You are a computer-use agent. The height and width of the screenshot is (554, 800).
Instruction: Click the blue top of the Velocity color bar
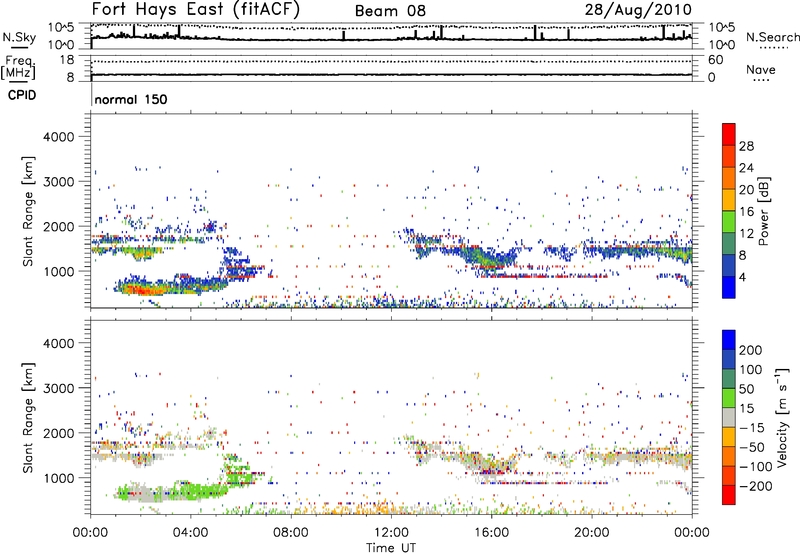coord(729,340)
